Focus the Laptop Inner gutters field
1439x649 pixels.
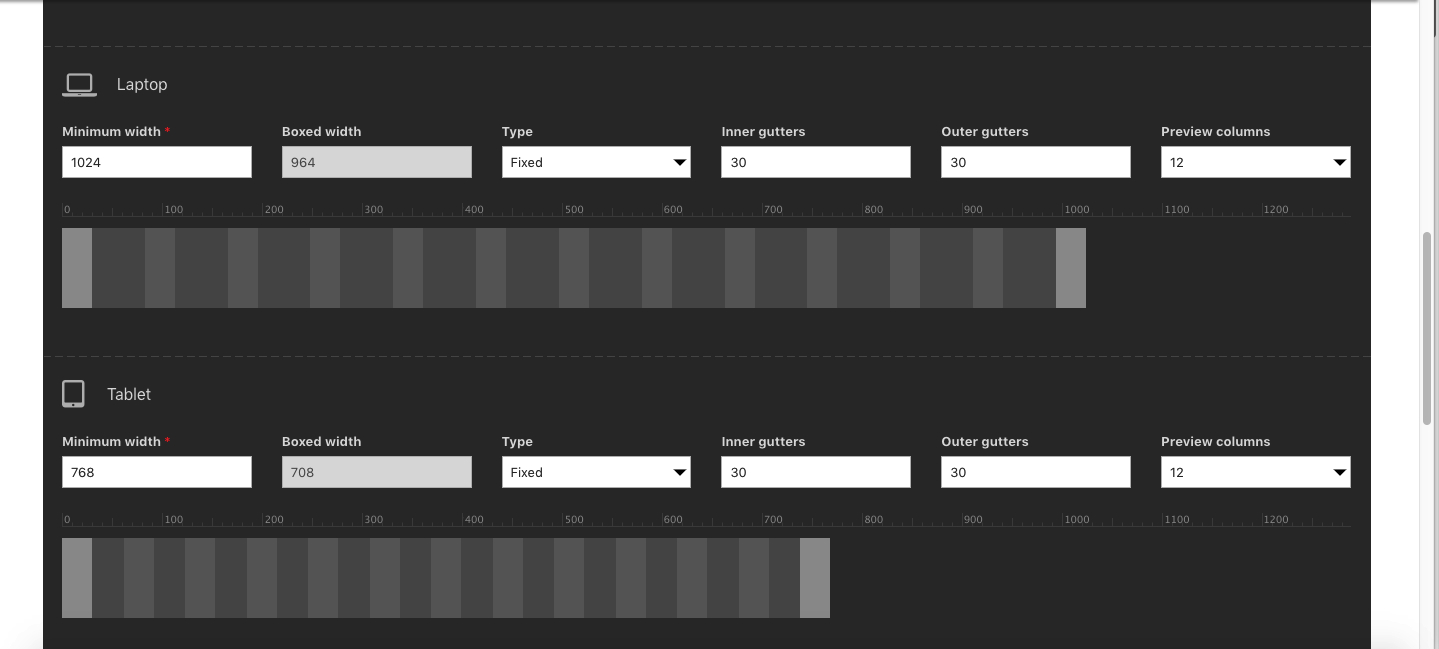click(x=815, y=162)
